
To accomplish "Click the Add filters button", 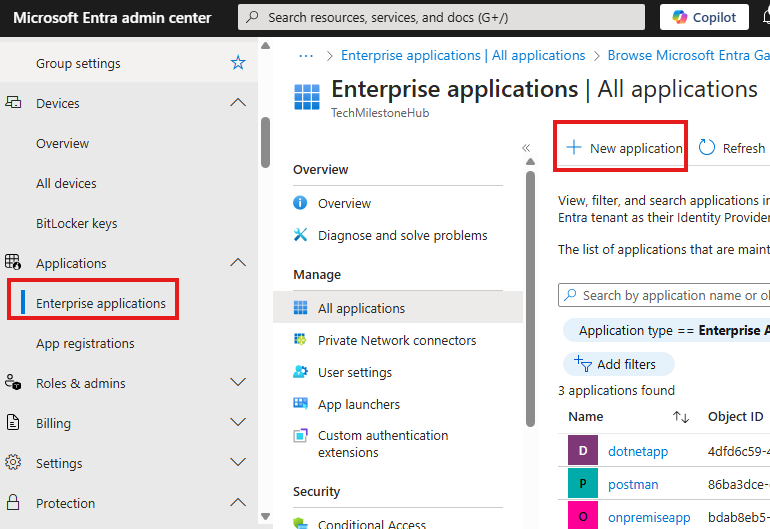I will (618, 364).
